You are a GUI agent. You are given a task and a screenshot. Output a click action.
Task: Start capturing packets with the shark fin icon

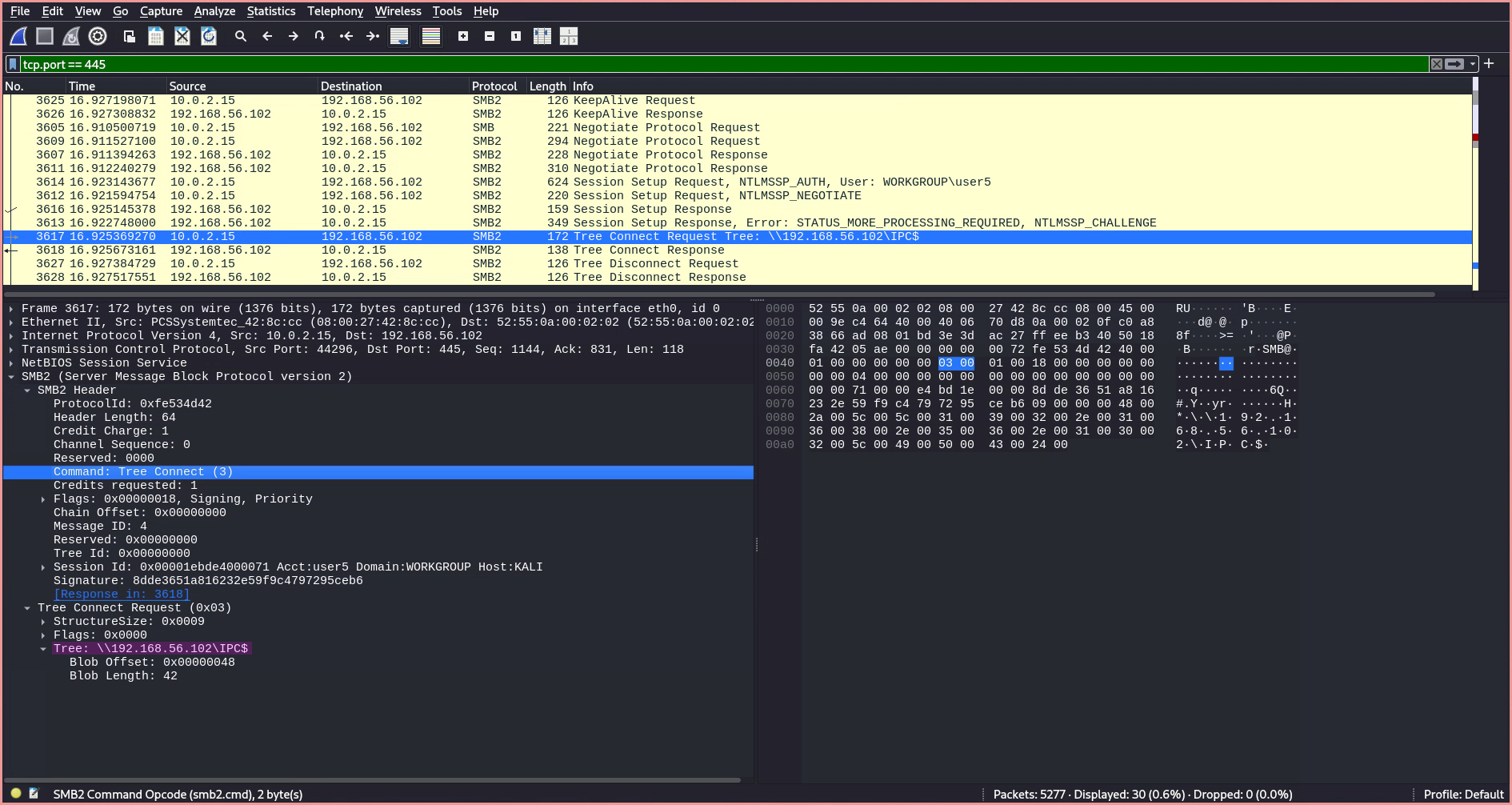point(18,36)
